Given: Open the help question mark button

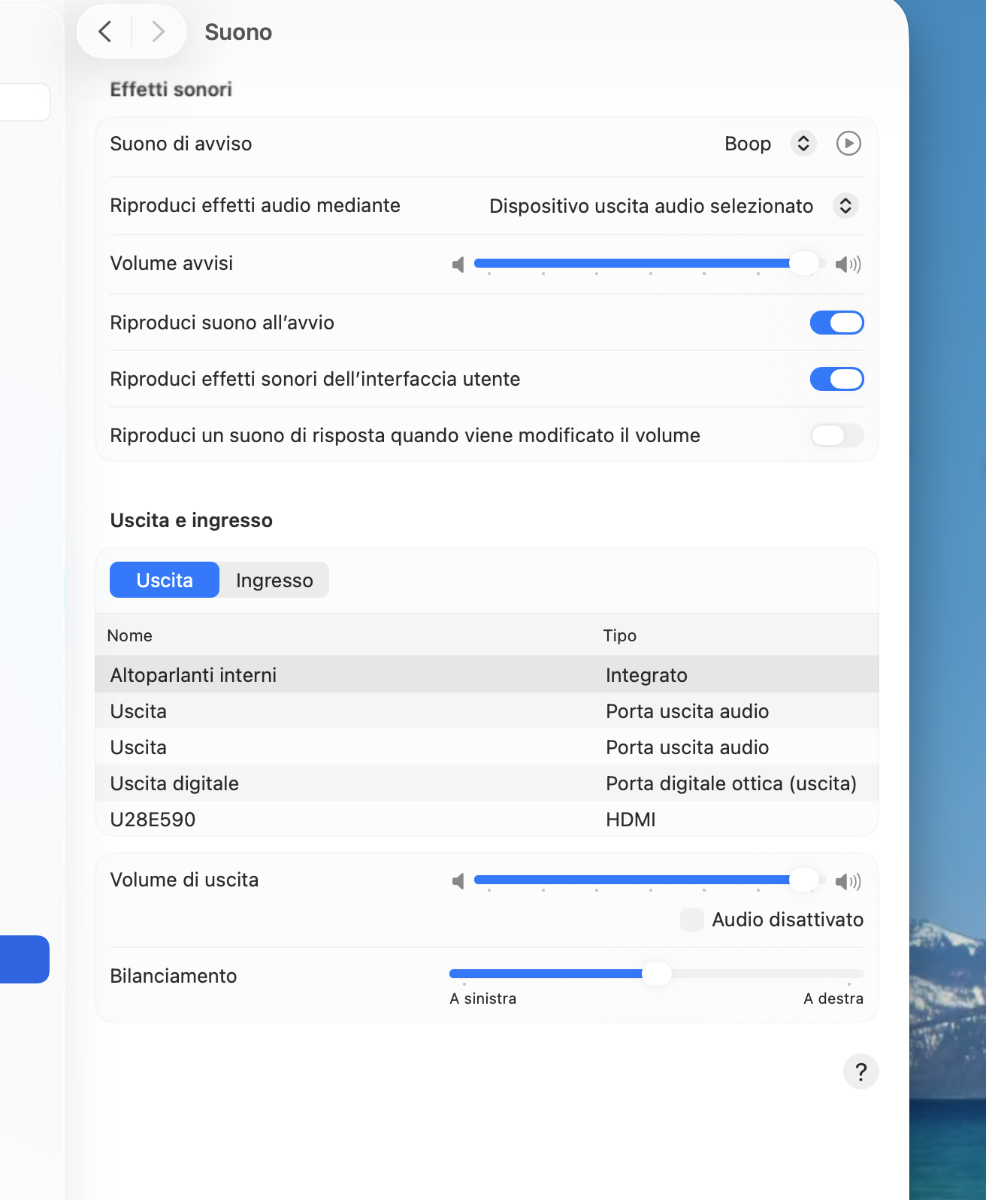Looking at the screenshot, I should (861, 1072).
